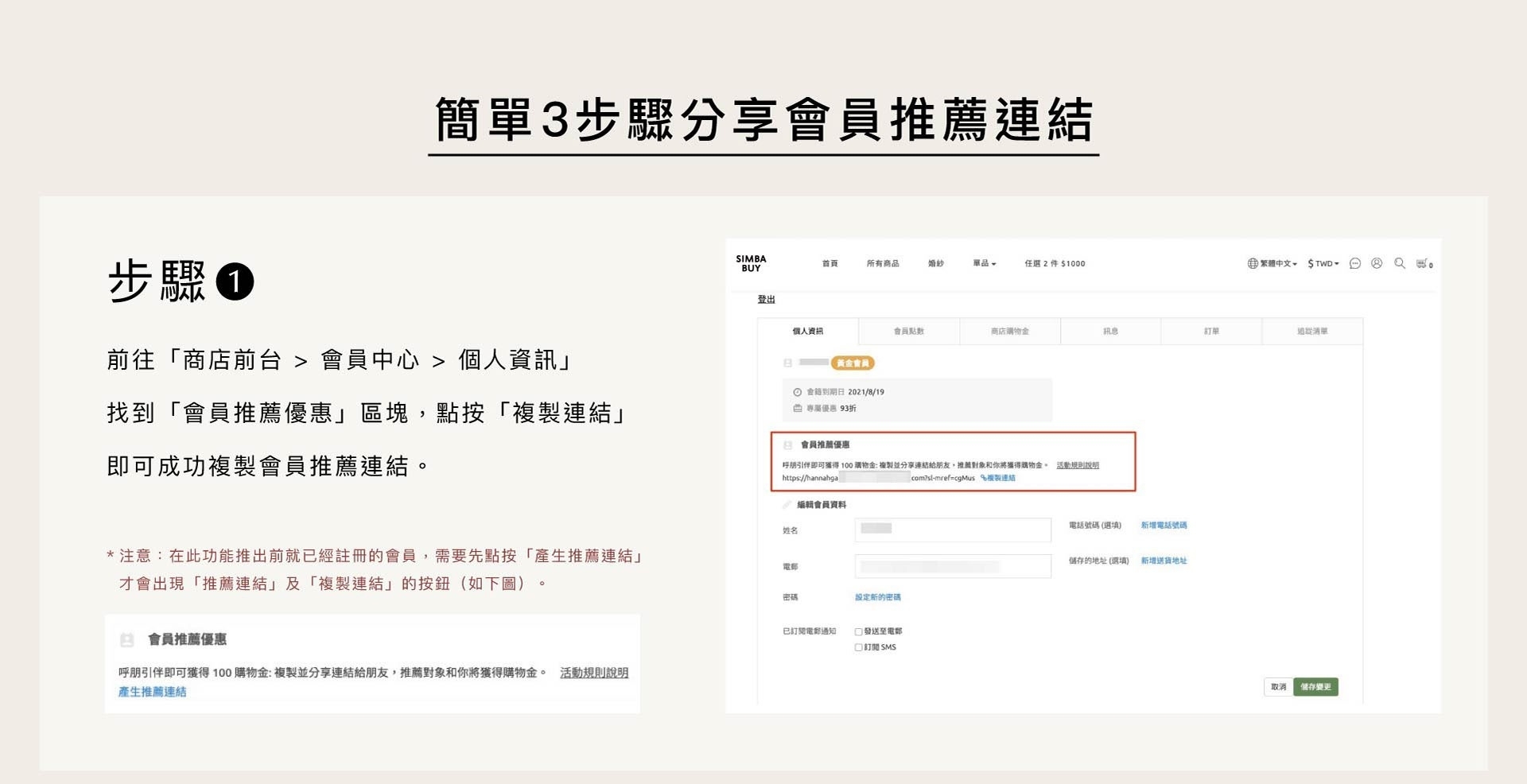Image resolution: width=1527 pixels, height=784 pixels.
Task: Open the 訊息 tab
Action: 1111,331
